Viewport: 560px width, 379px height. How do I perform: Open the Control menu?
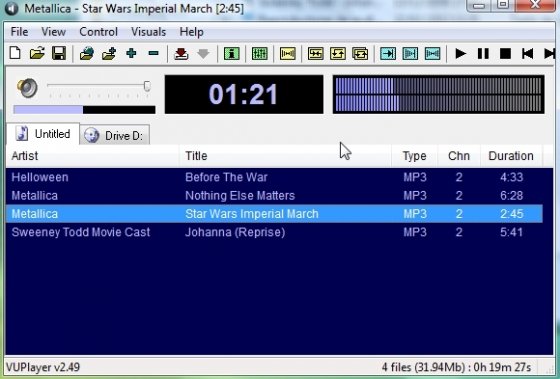[98, 32]
